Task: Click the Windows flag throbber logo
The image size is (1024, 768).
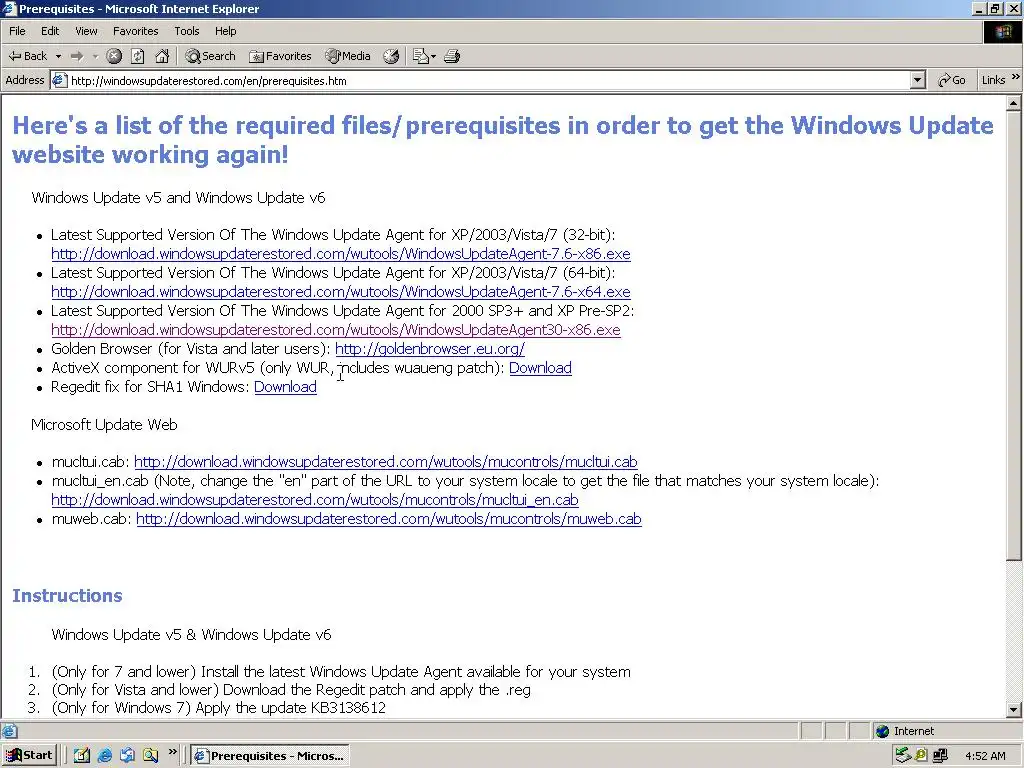Action: pyautogui.click(x=1002, y=32)
